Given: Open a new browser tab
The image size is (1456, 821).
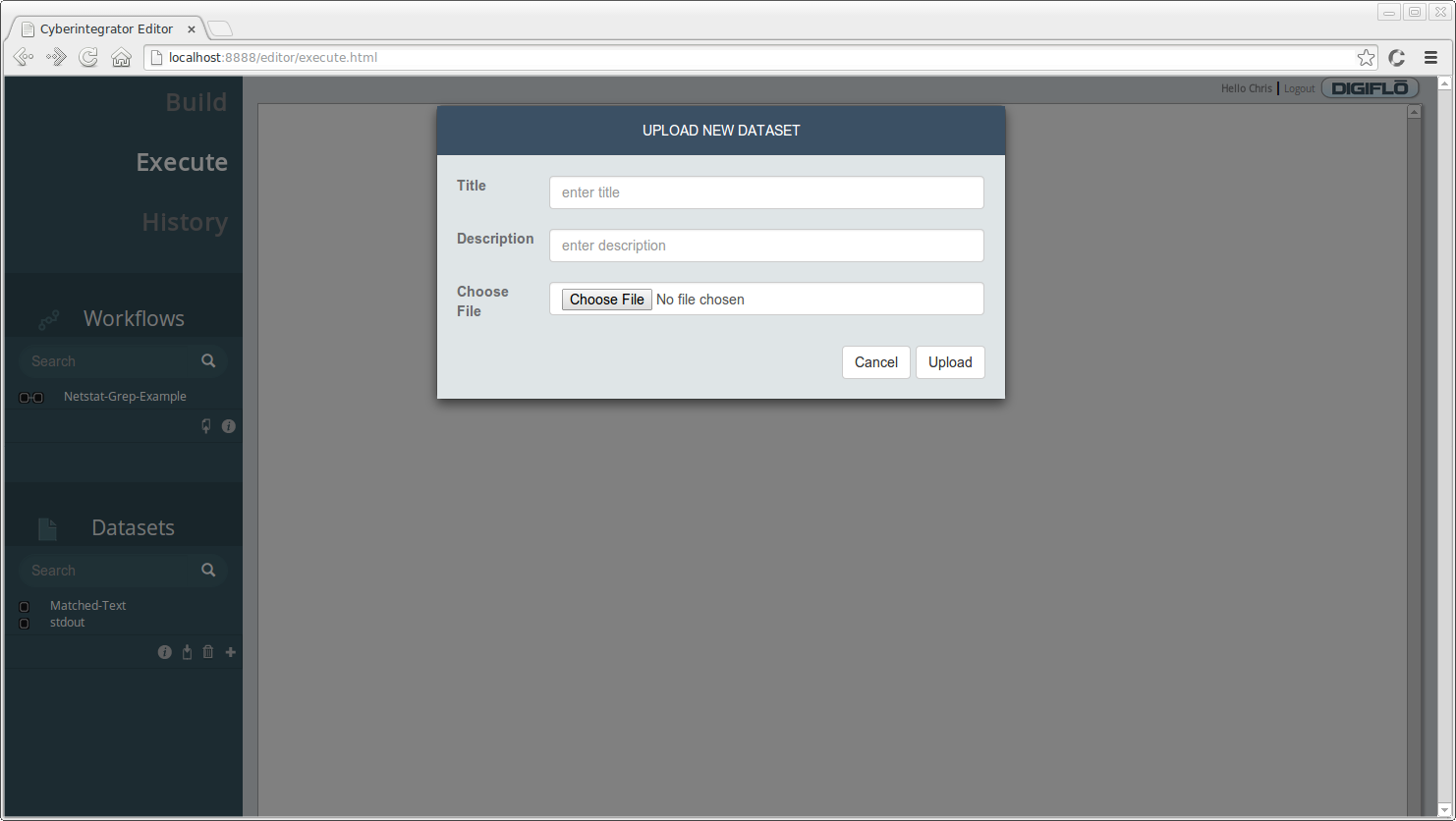Looking at the screenshot, I should 220,29.
